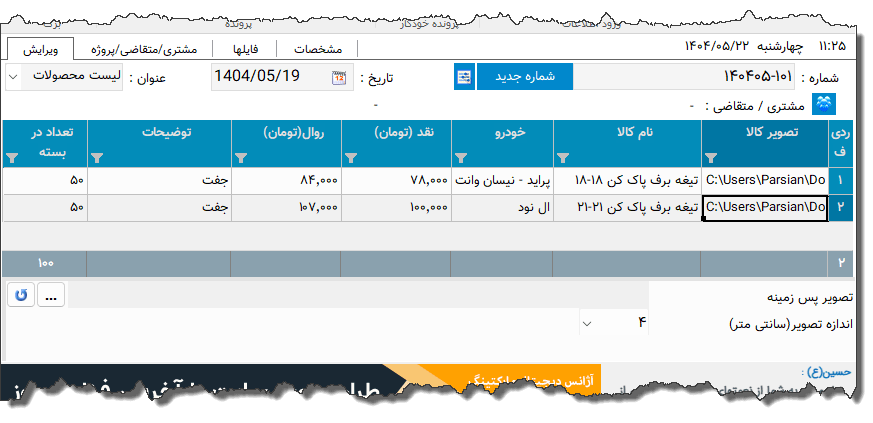Click the reset arrow button for background image

[x=21, y=295]
